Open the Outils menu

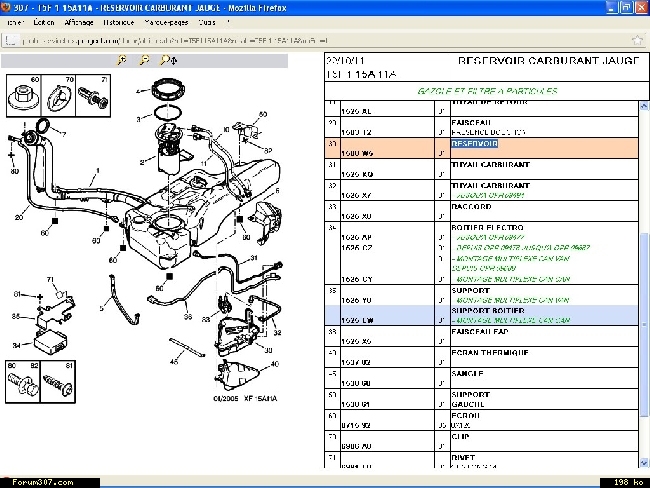(x=207, y=22)
